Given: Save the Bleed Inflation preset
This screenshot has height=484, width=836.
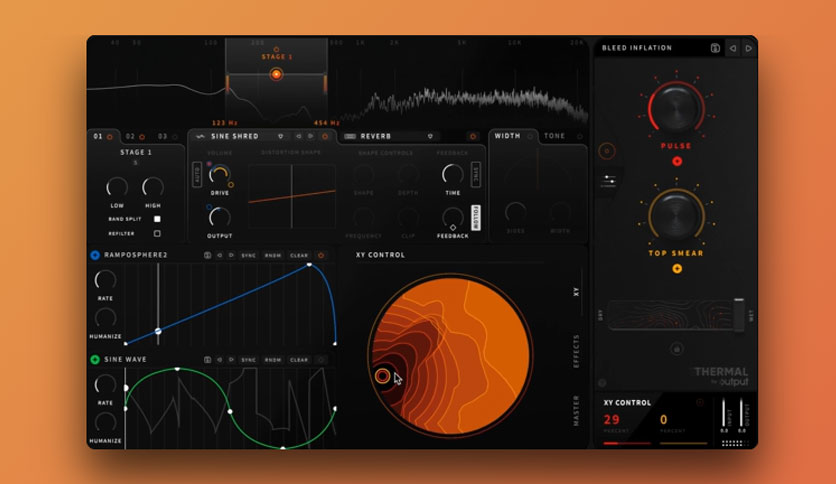Looking at the screenshot, I should click(x=715, y=48).
